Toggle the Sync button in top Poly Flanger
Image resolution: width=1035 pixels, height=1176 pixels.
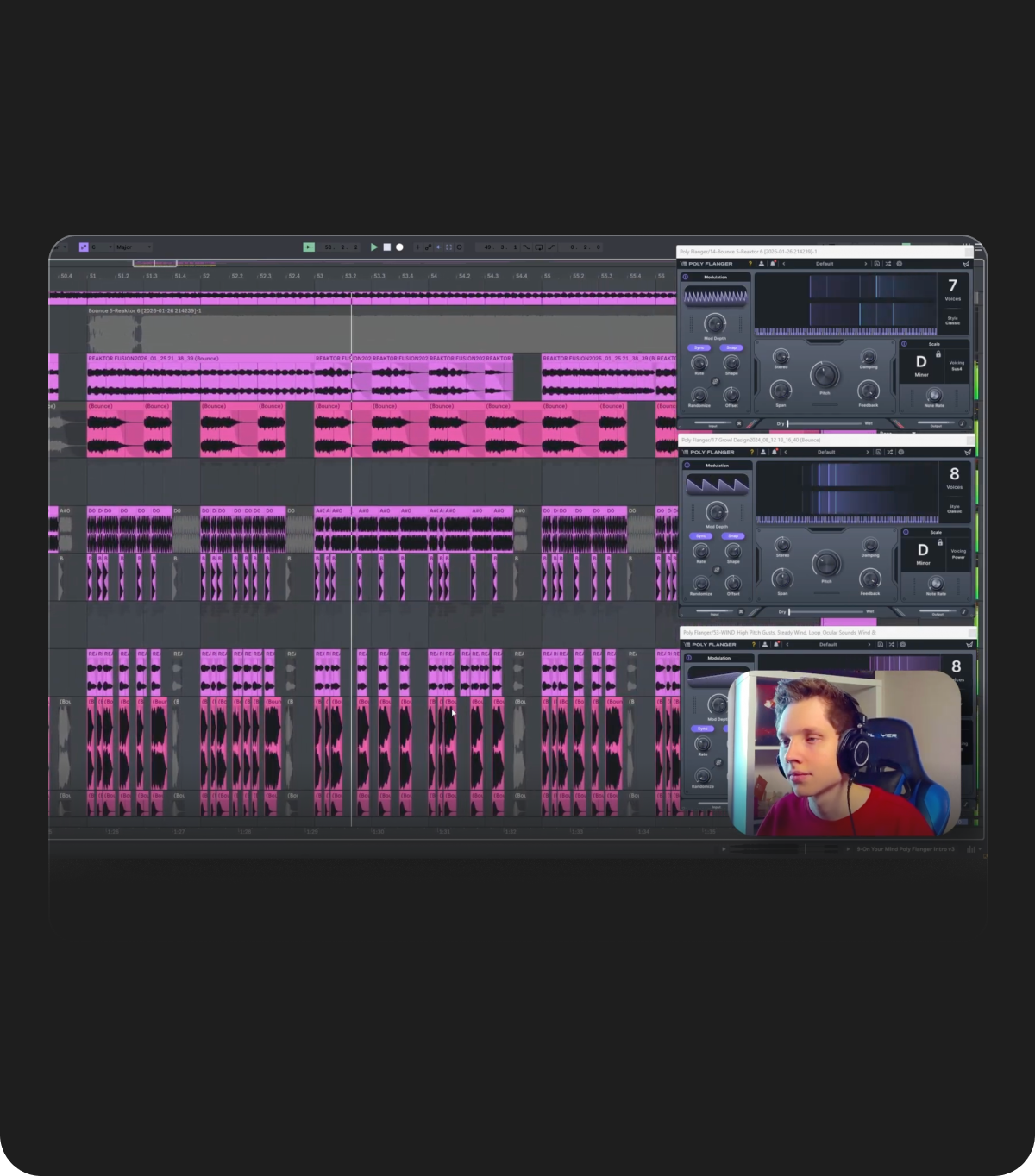coord(699,347)
